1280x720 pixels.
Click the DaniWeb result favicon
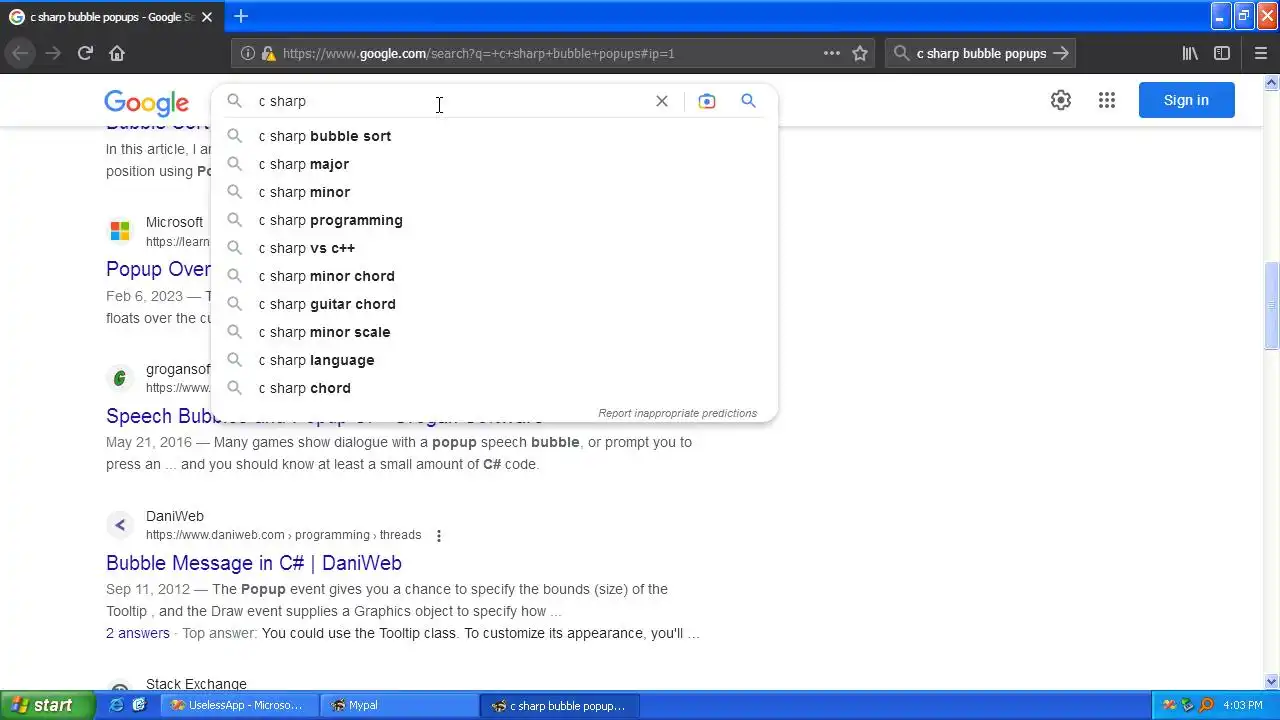click(120, 525)
